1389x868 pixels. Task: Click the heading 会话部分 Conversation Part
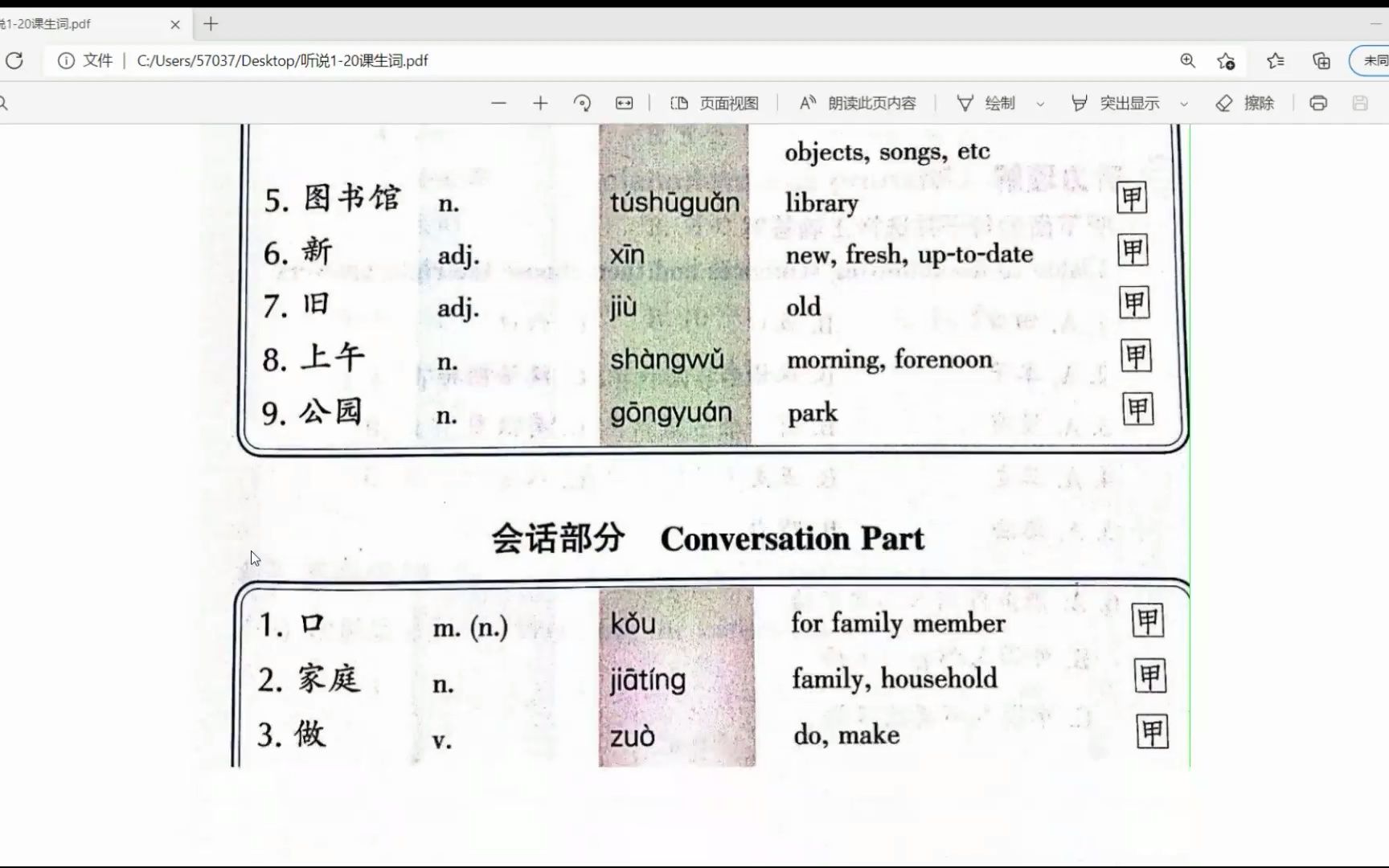[707, 538]
